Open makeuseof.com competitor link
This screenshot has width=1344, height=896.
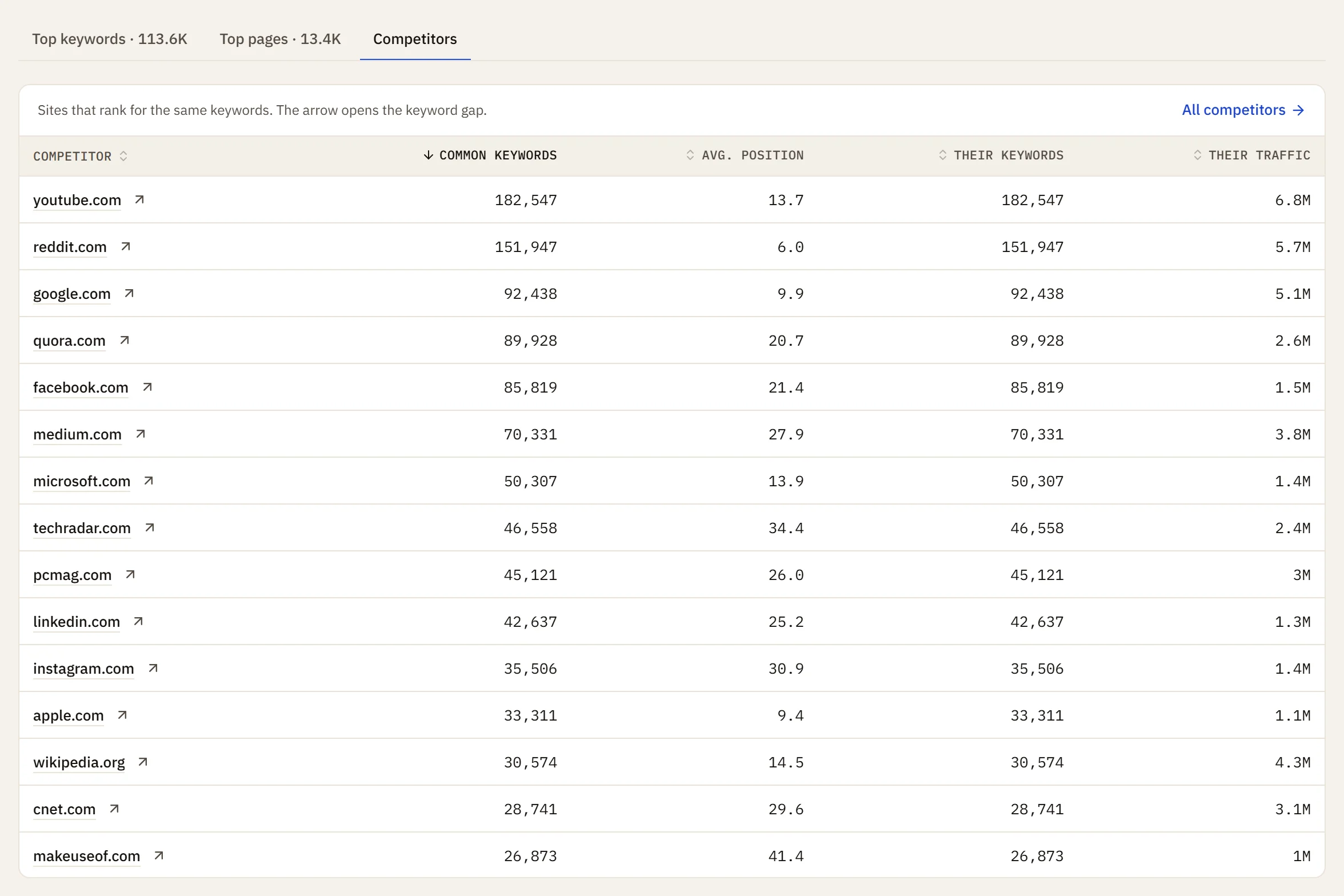(x=87, y=856)
